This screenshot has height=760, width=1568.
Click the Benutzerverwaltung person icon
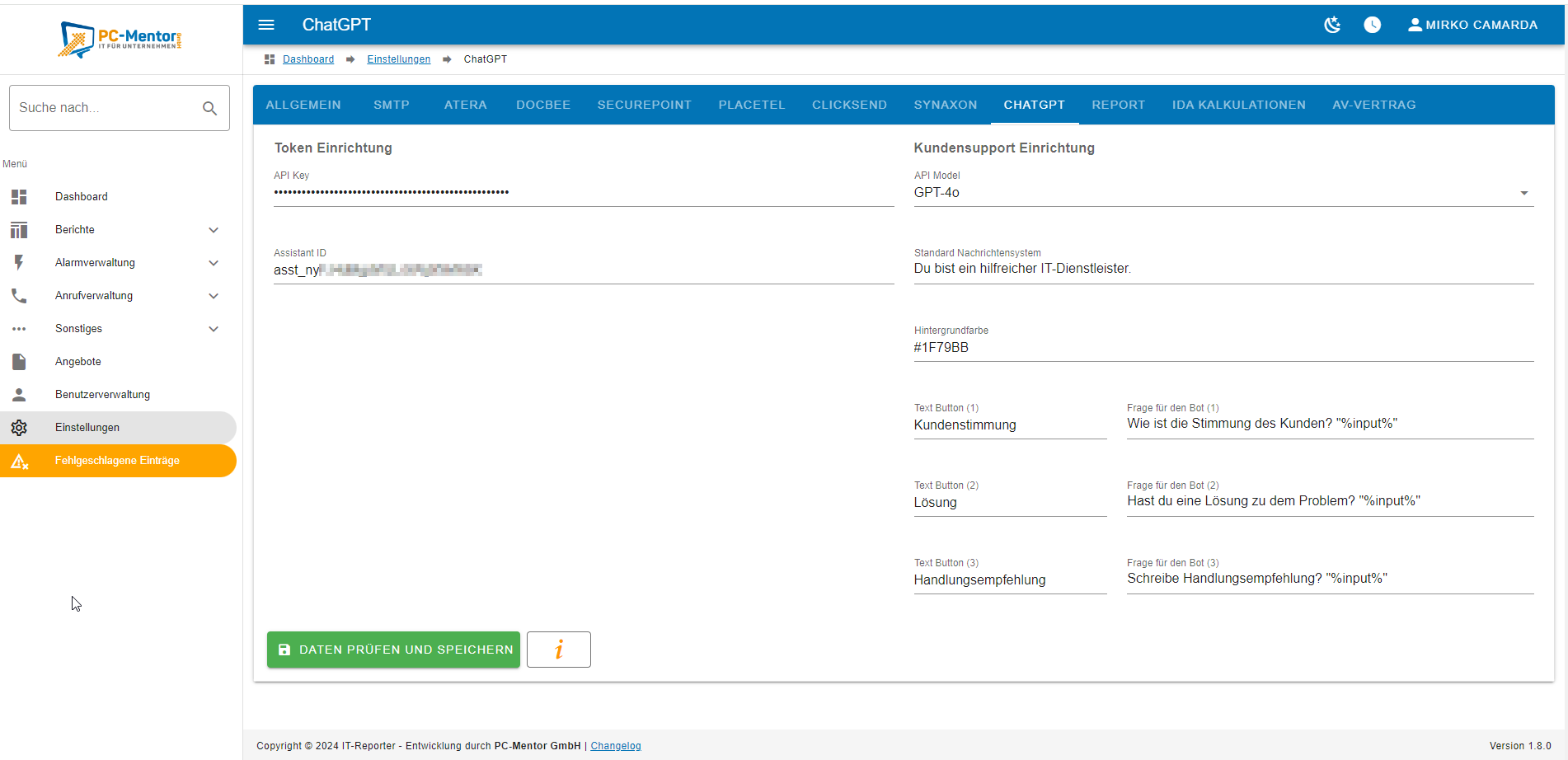(19, 395)
